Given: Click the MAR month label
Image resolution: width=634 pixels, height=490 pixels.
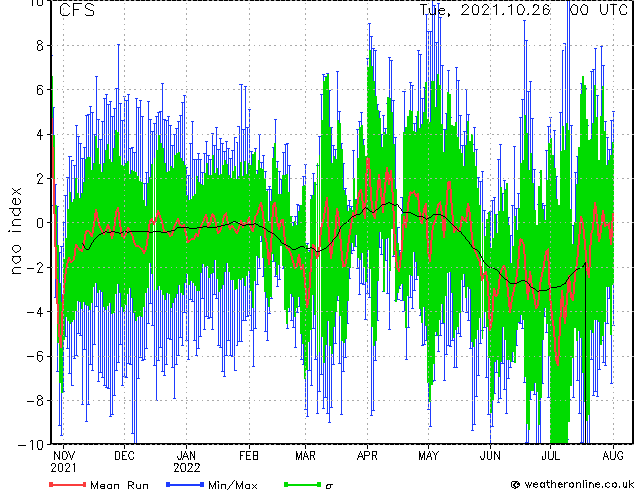Looking at the screenshot, I should pyautogui.click(x=305, y=456).
